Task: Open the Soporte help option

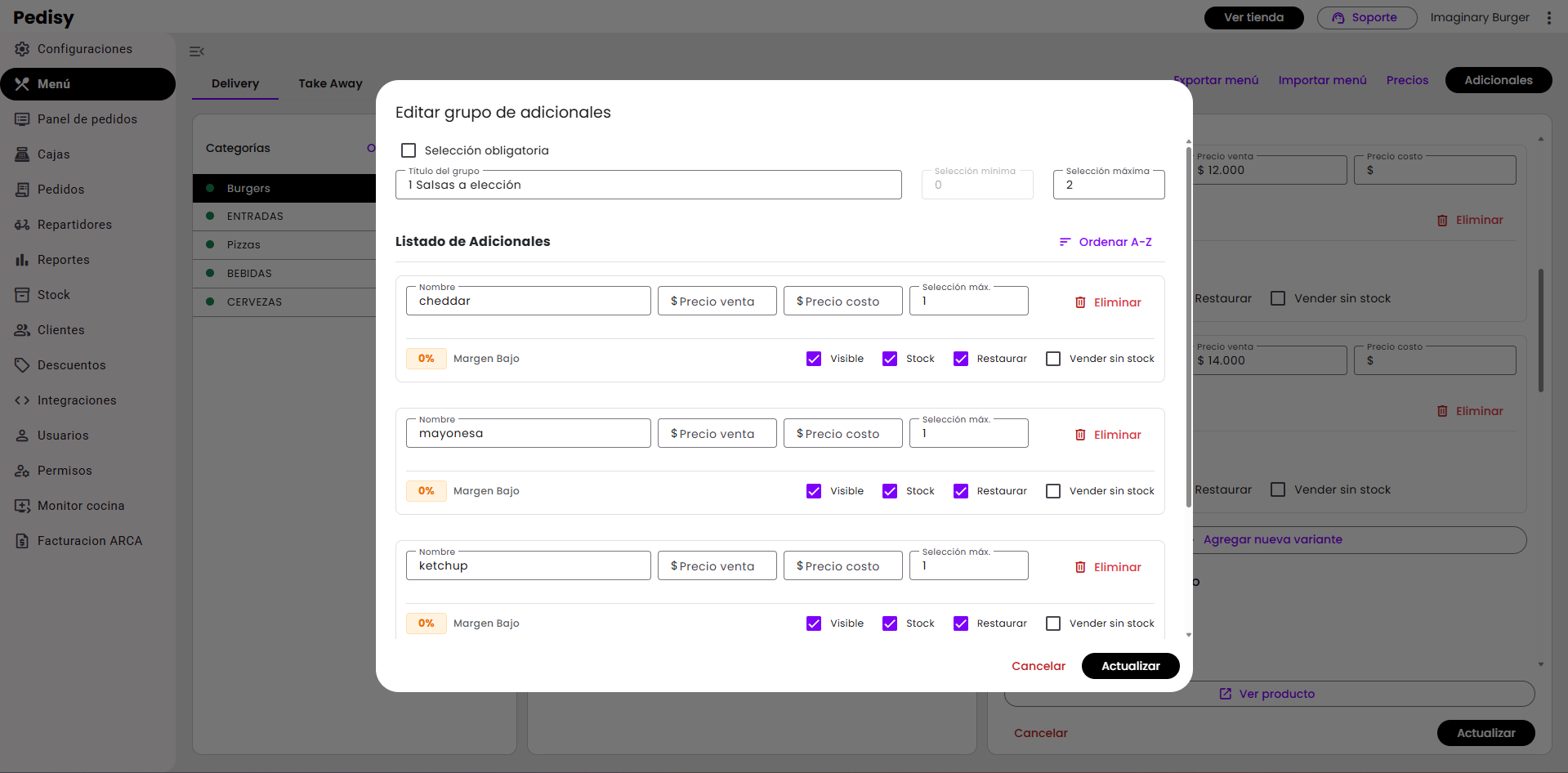Action: pyautogui.click(x=1366, y=17)
